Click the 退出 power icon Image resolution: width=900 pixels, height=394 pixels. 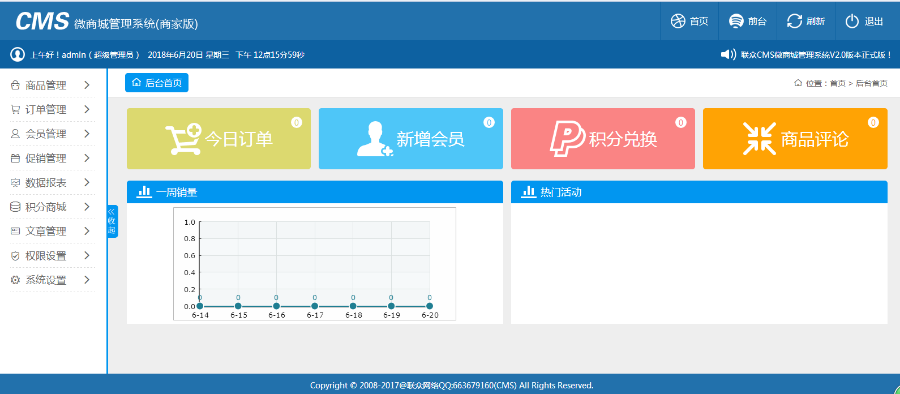click(x=852, y=21)
